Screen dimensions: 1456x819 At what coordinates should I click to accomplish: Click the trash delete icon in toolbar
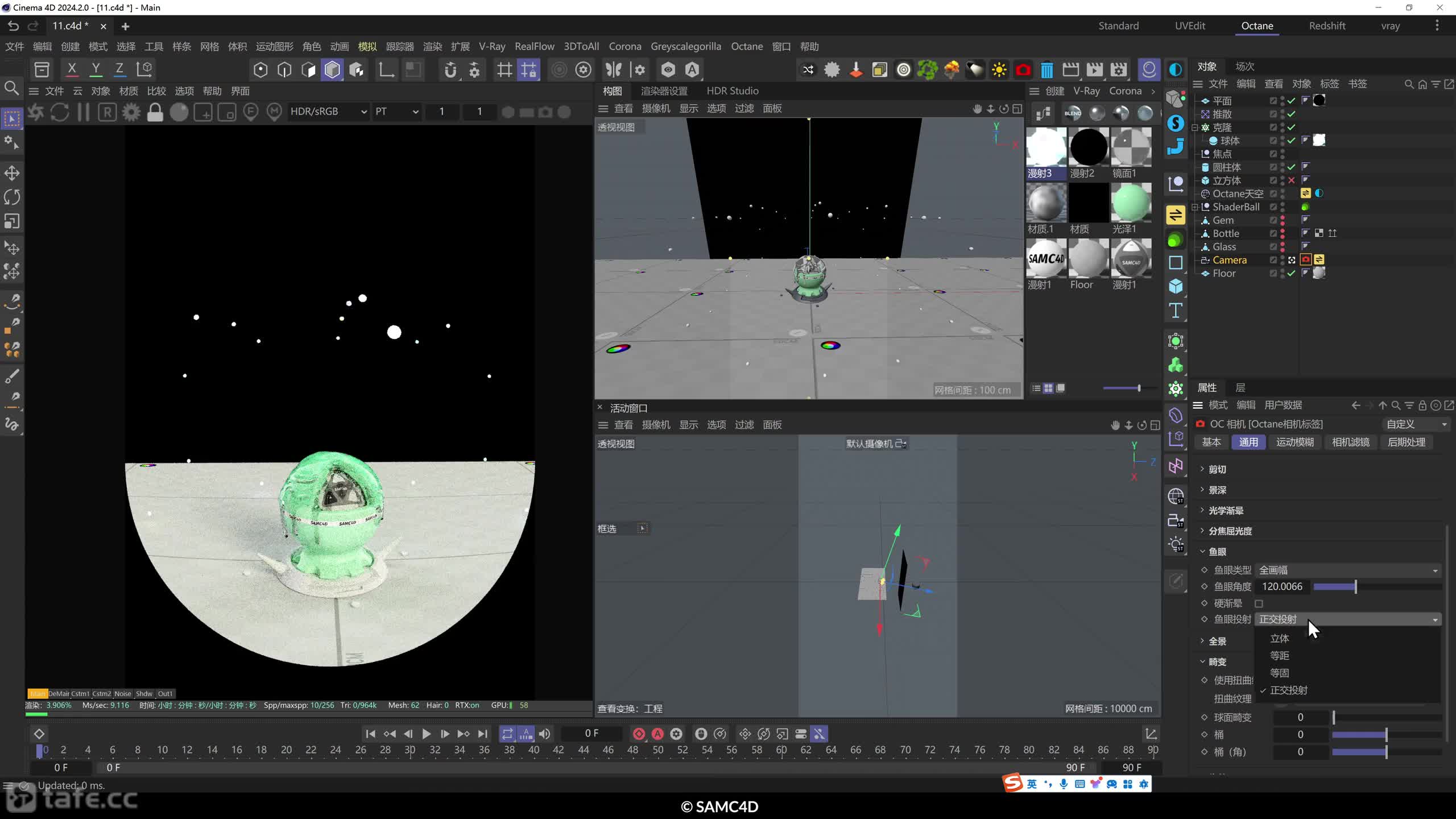[1046, 70]
